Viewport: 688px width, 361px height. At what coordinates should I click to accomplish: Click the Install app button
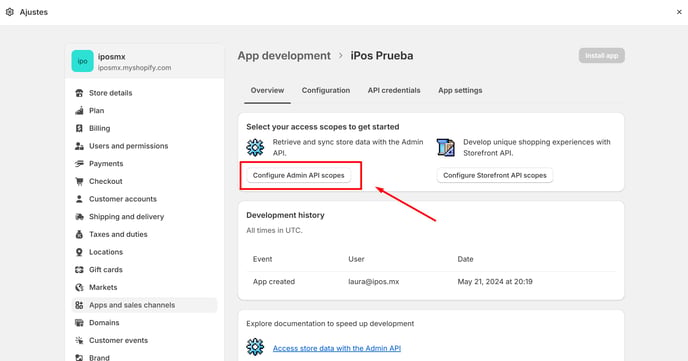pos(602,56)
